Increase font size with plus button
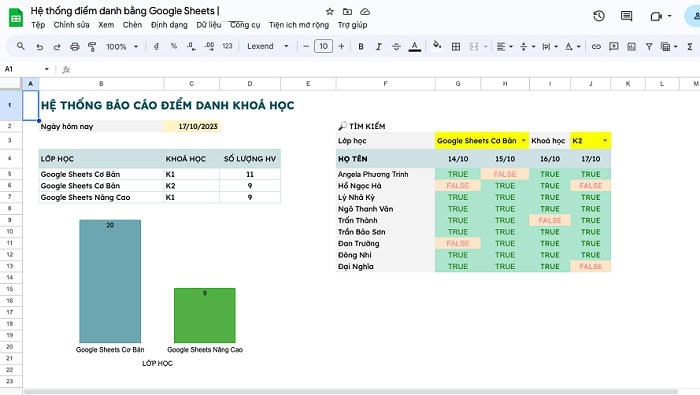The height and width of the screenshot is (395, 700). point(341,46)
